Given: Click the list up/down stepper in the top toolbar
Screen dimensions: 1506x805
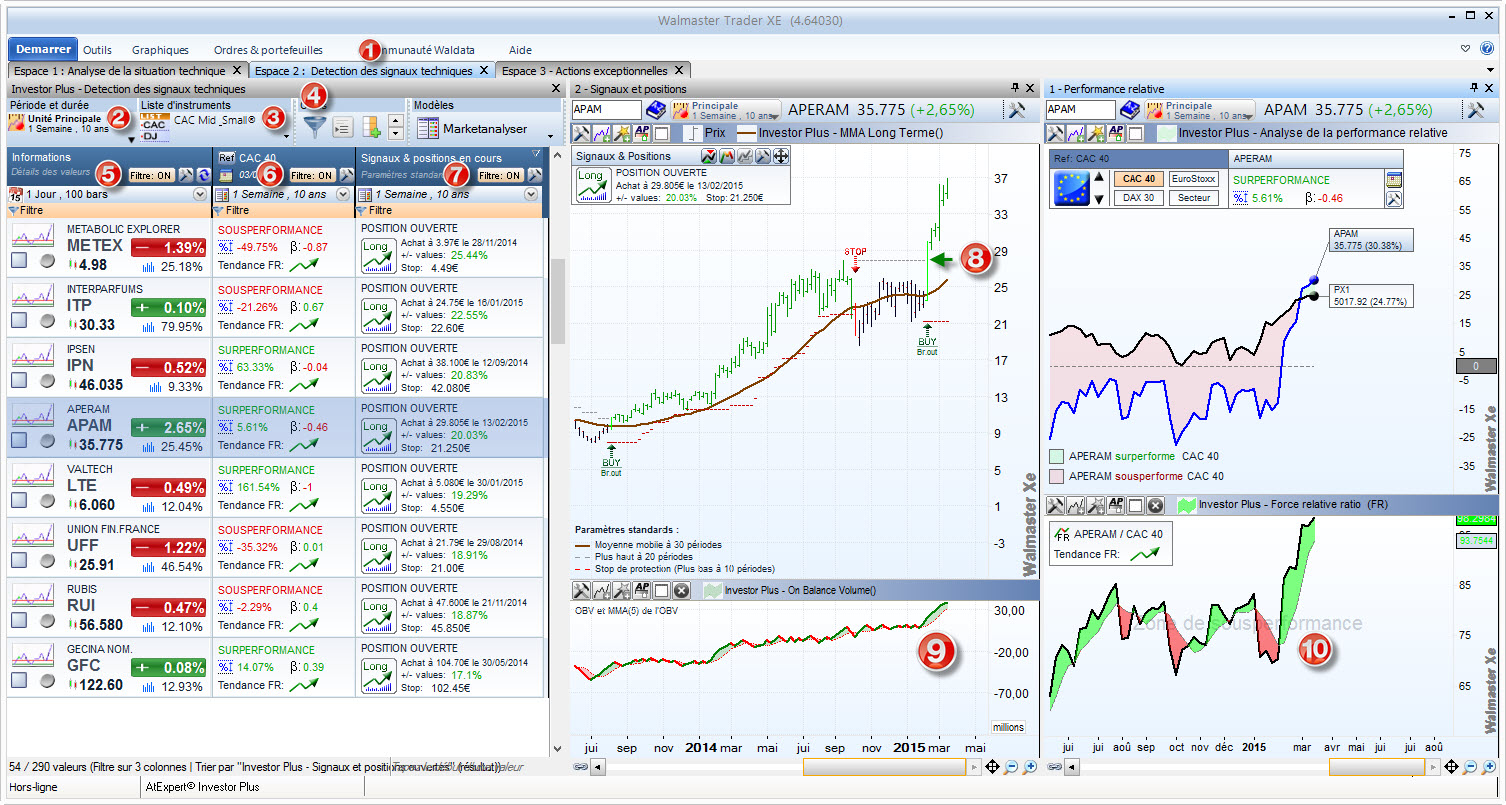Looking at the screenshot, I should click(x=396, y=127).
